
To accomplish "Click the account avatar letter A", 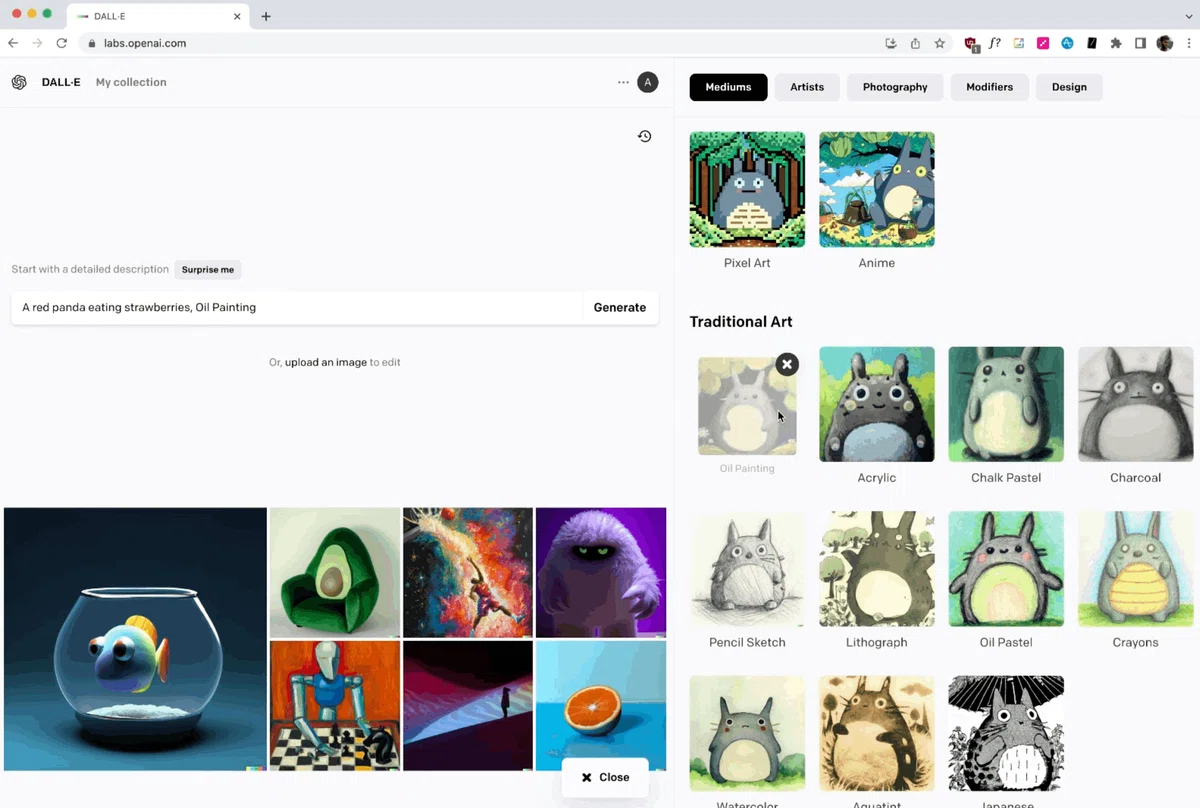I will point(648,82).
